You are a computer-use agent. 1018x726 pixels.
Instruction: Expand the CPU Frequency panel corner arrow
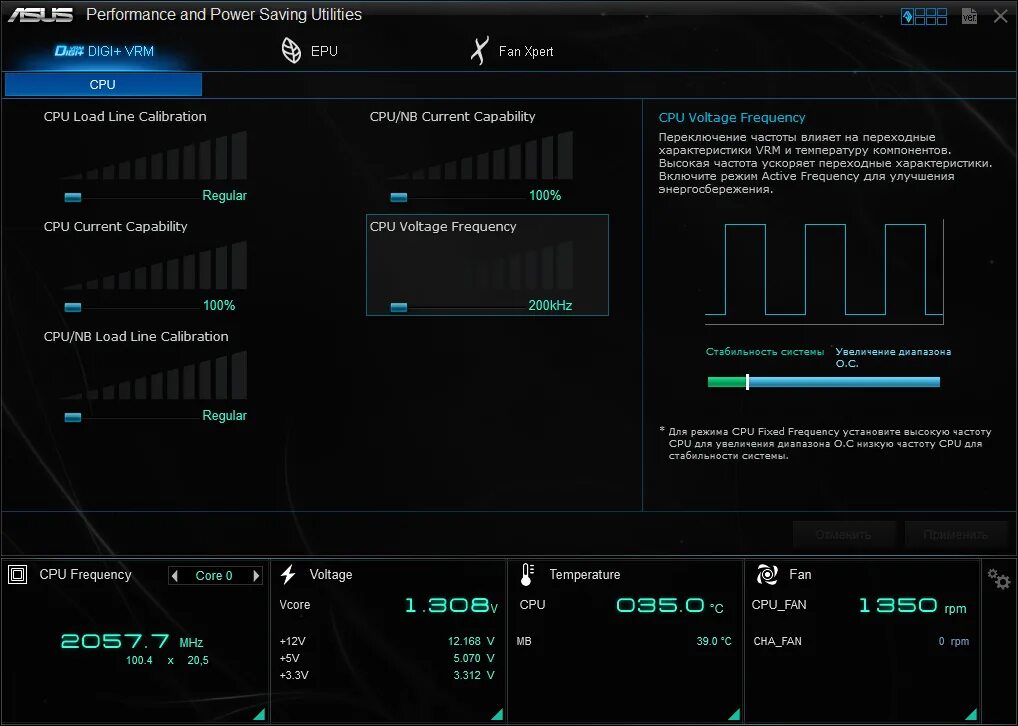(260, 714)
